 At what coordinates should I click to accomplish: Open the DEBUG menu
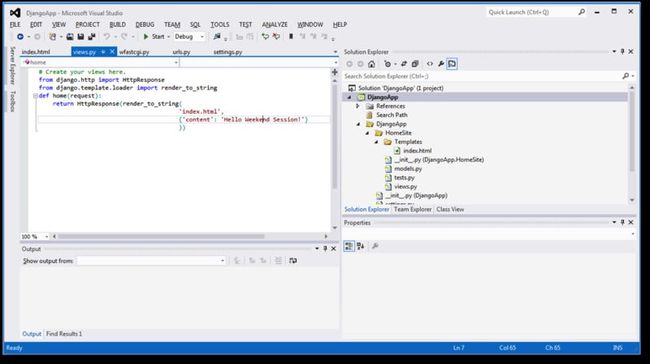(x=145, y=25)
